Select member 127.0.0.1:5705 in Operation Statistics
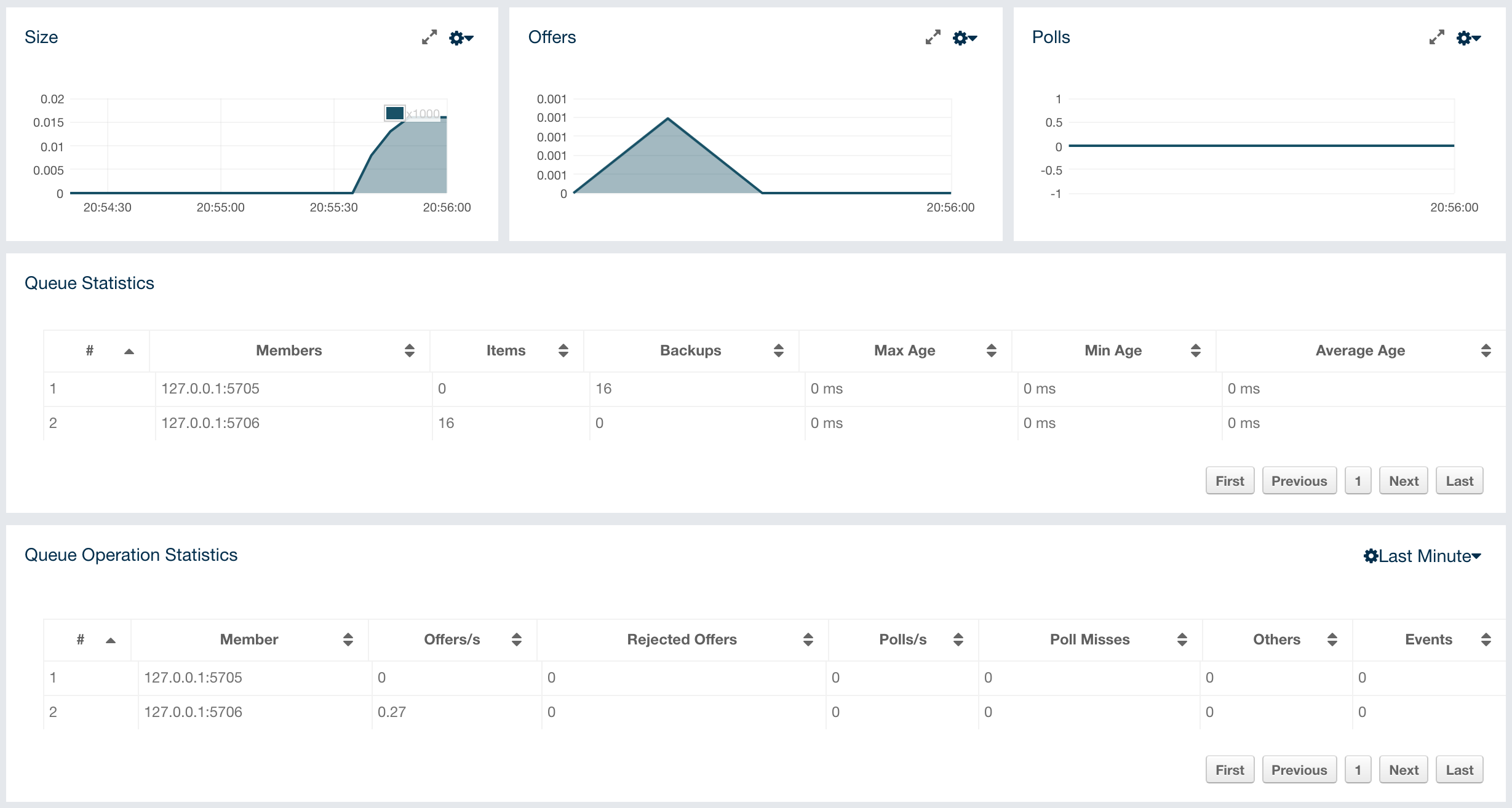The width and height of the screenshot is (1512, 808). 193,678
